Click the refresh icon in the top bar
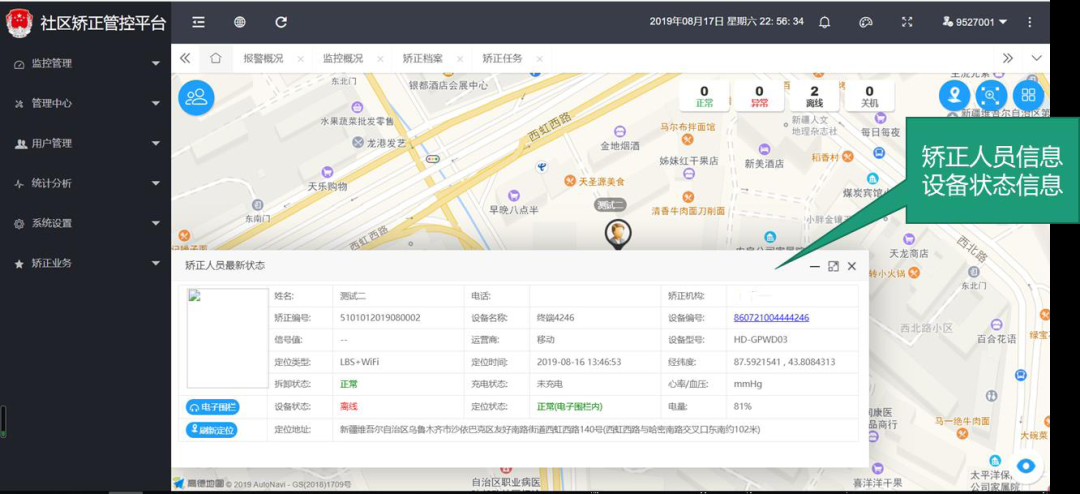The width and height of the screenshot is (1080, 494). (281, 22)
